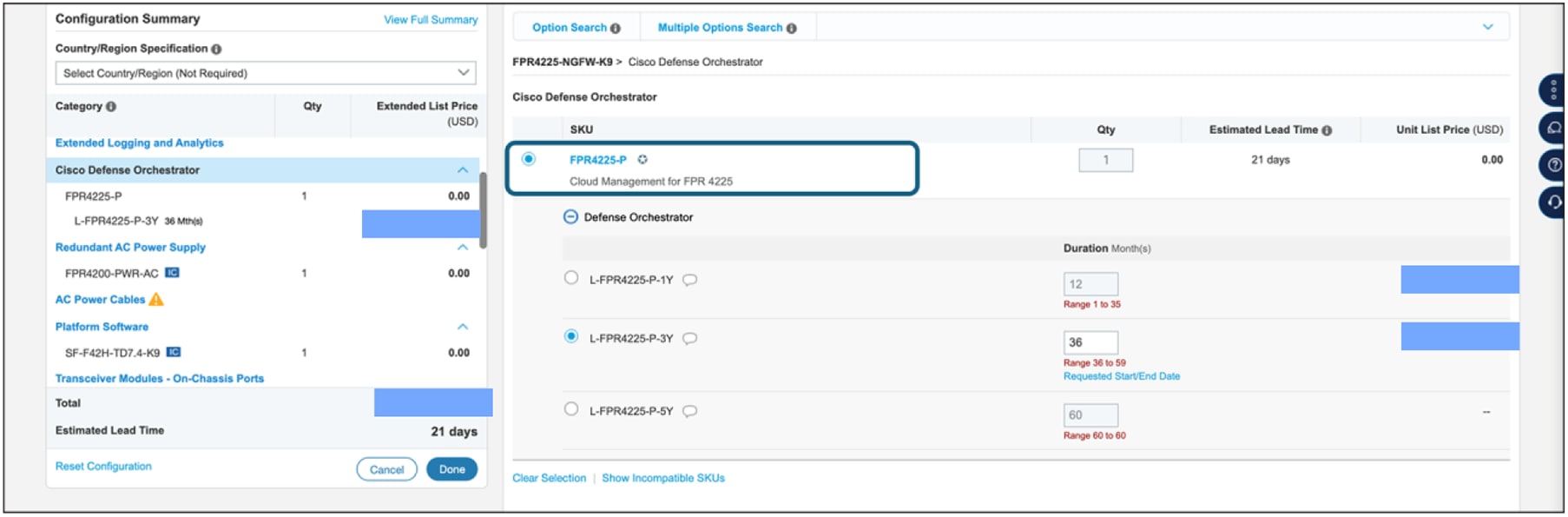Image resolution: width=1568 pixels, height=517 pixels.
Task: Collapse the Redundant AC Power Supply section
Action: (463, 248)
